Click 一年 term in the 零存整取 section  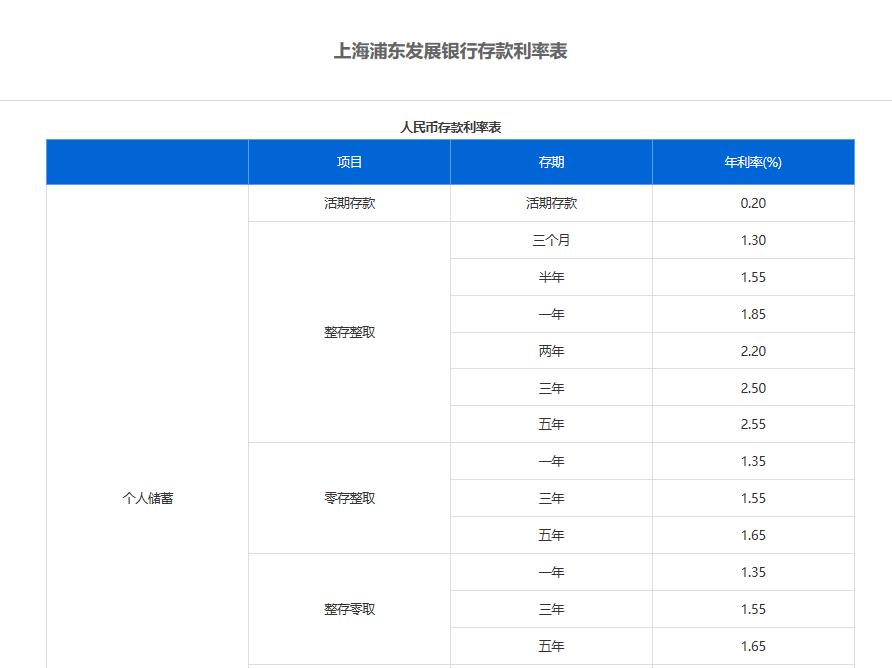click(551, 461)
